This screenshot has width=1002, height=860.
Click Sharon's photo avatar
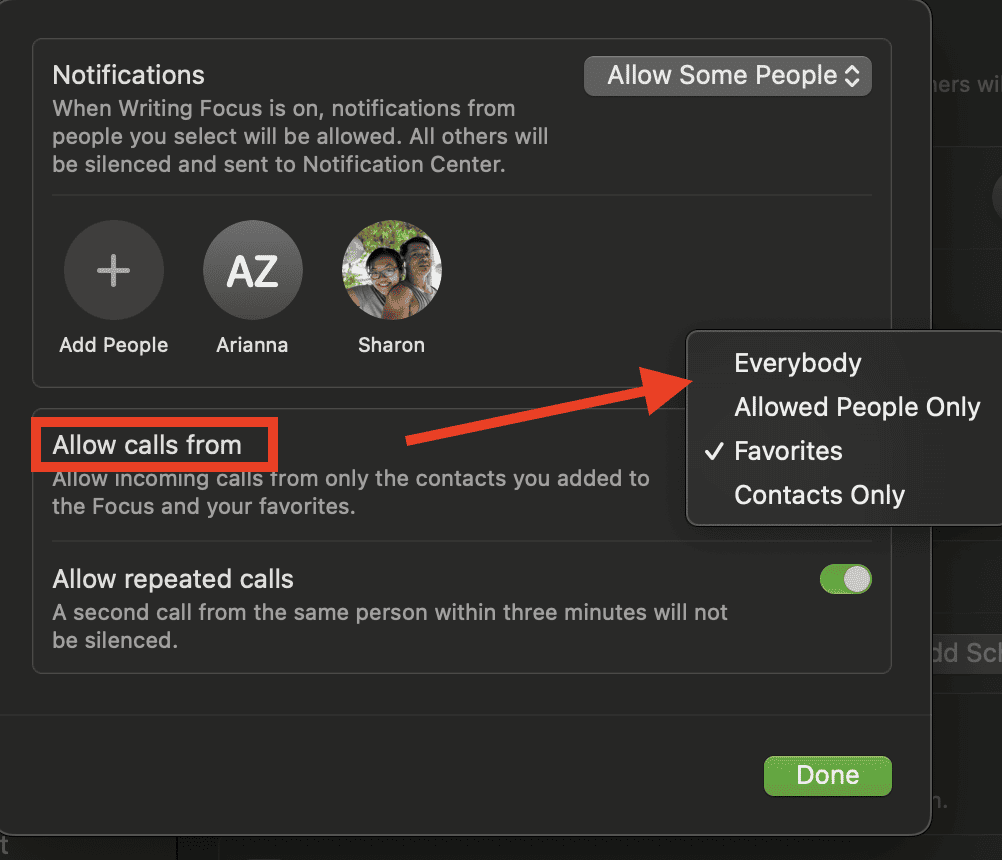tap(391, 270)
